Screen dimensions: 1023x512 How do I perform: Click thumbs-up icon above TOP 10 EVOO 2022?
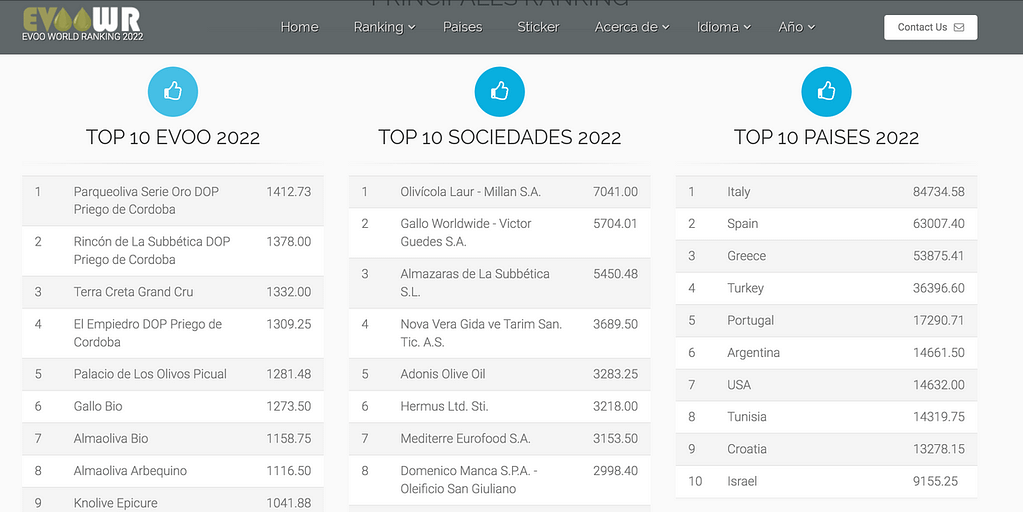pyautogui.click(x=173, y=91)
